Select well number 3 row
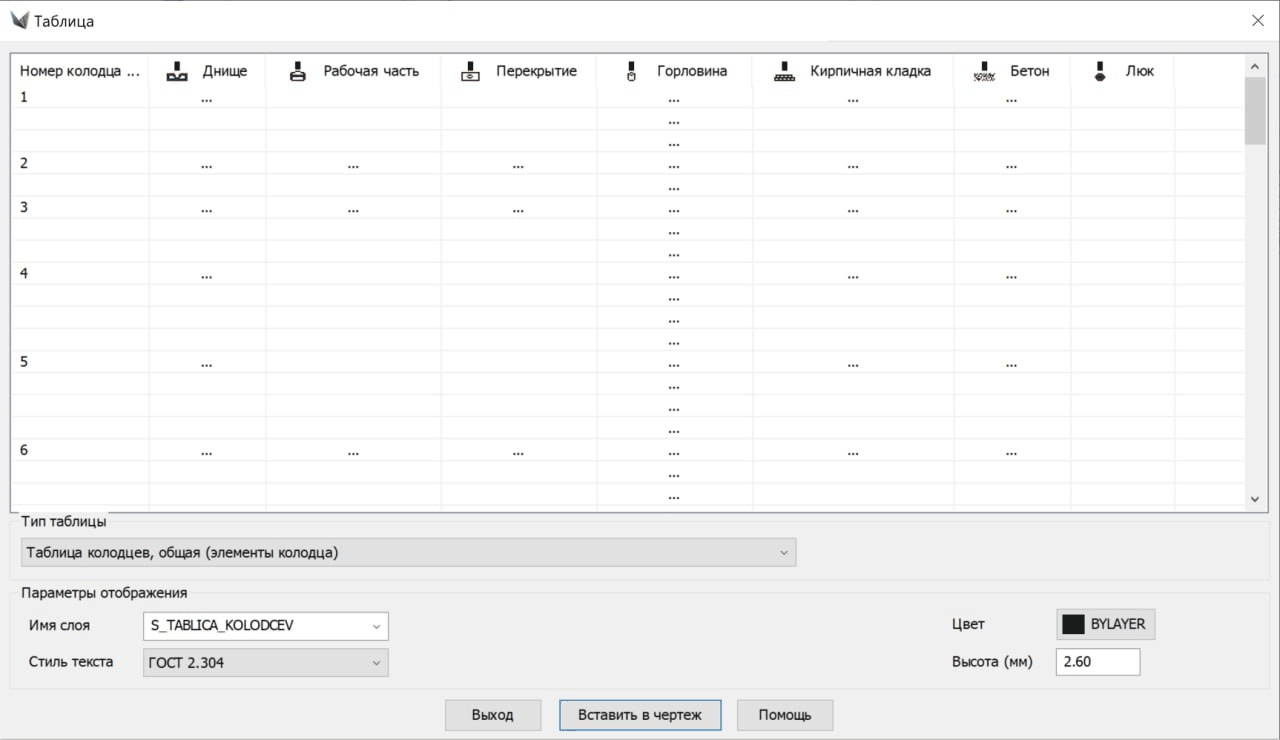The height and width of the screenshot is (740, 1280). [24, 208]
